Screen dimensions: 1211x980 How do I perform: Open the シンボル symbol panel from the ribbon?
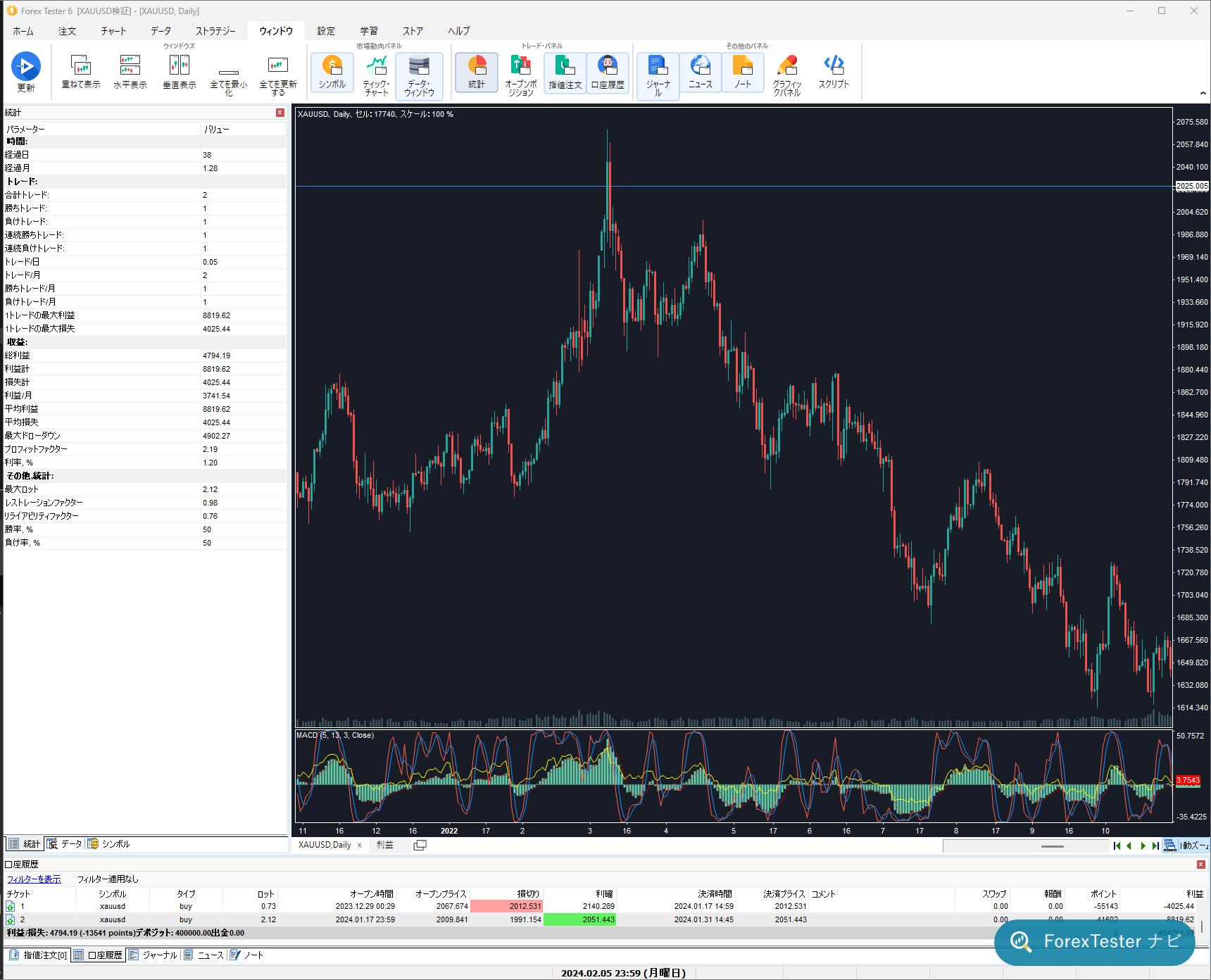332,73
